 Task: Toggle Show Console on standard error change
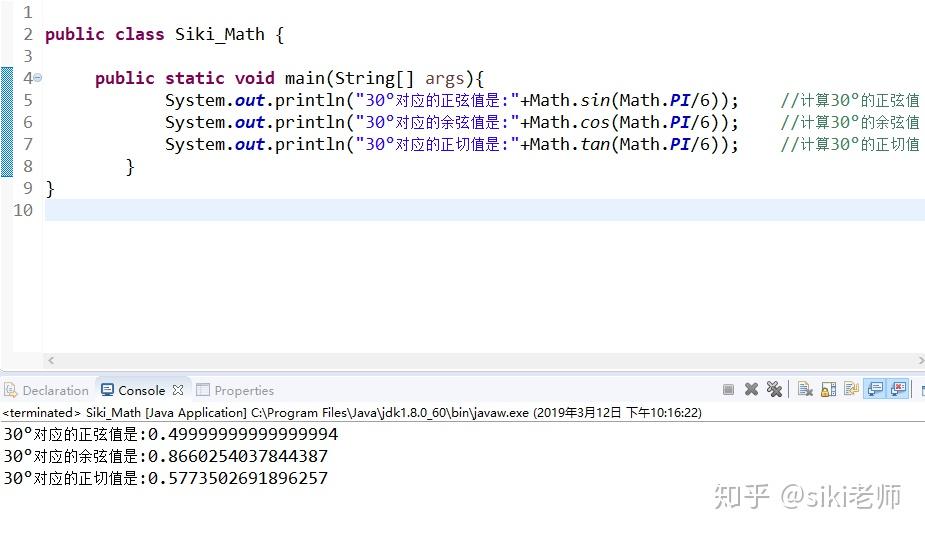coord(898,389)
